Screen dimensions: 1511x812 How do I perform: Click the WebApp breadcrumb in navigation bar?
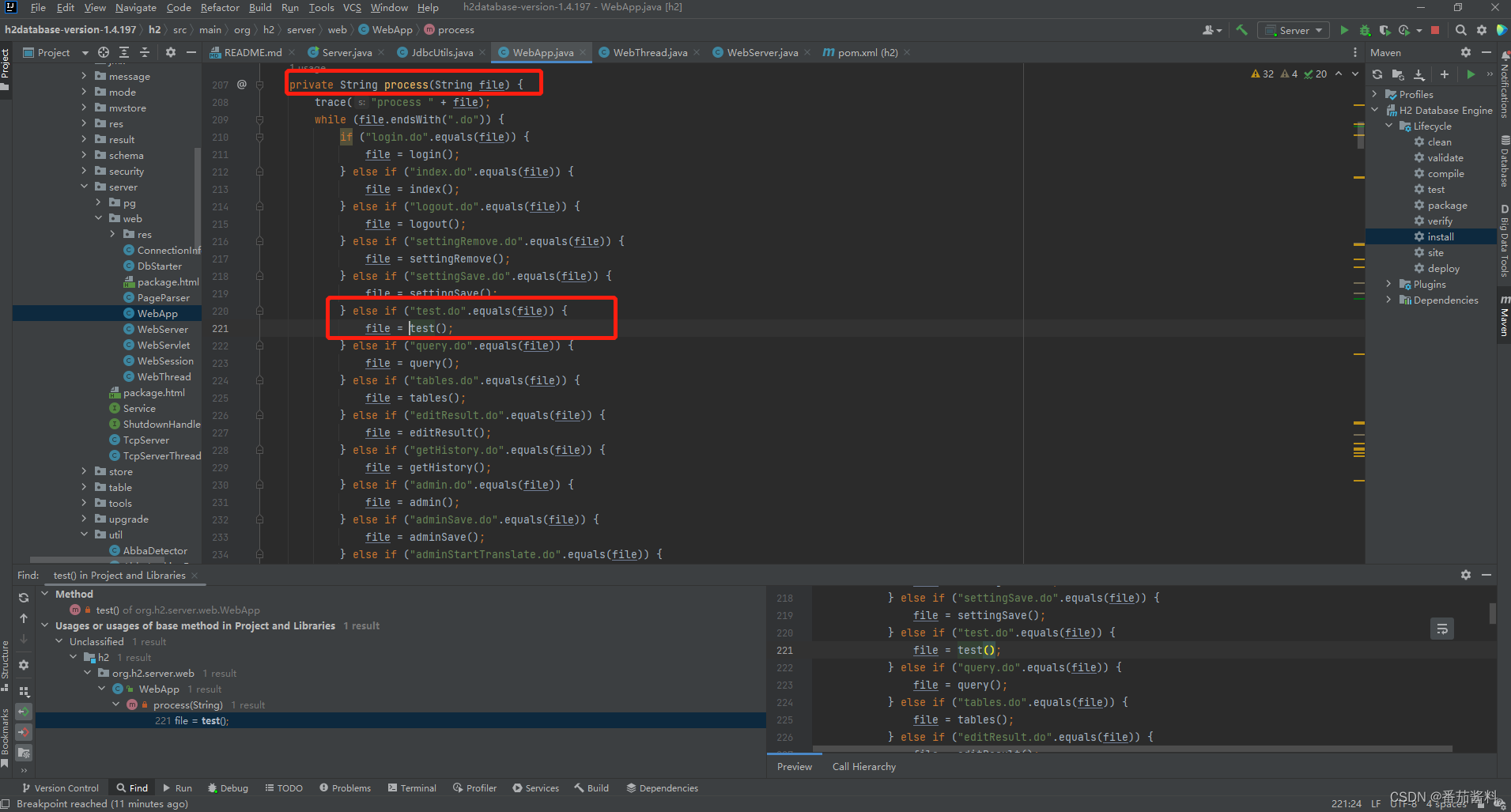pos(386,30)
